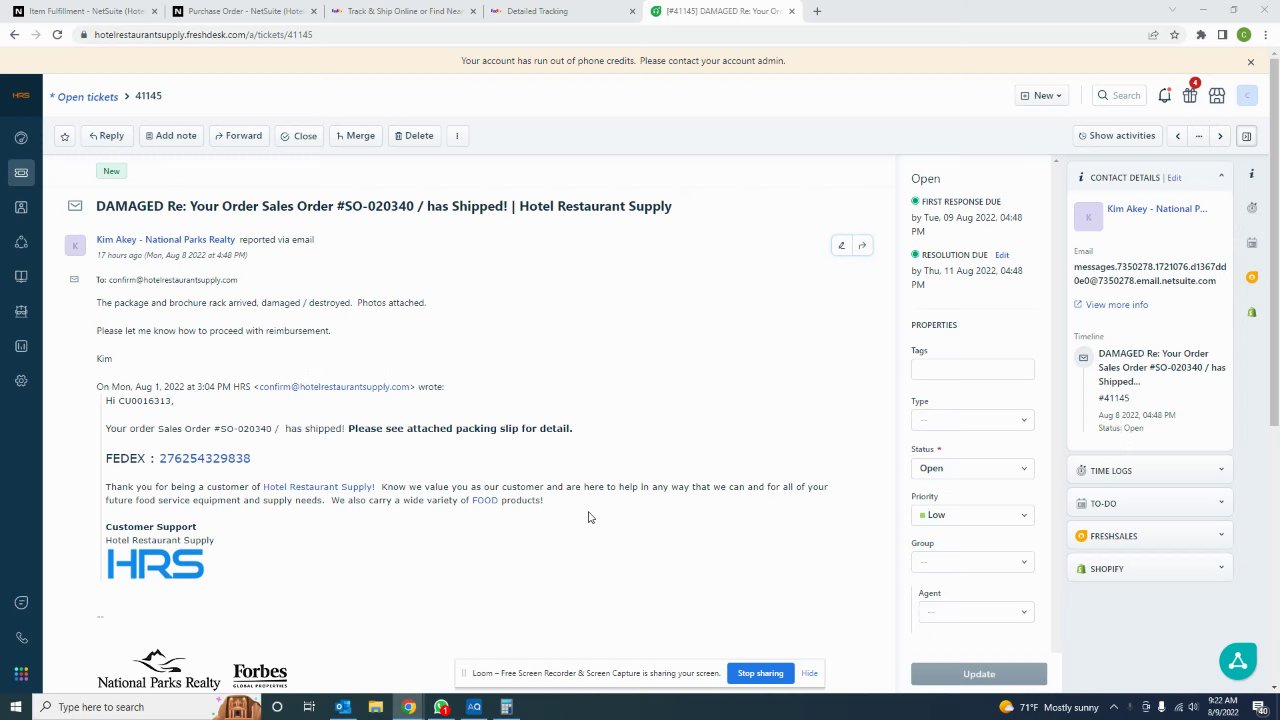Close the ticket with Close button
The height and width of the screenshot is (720, 1280).
pos(299,136)
